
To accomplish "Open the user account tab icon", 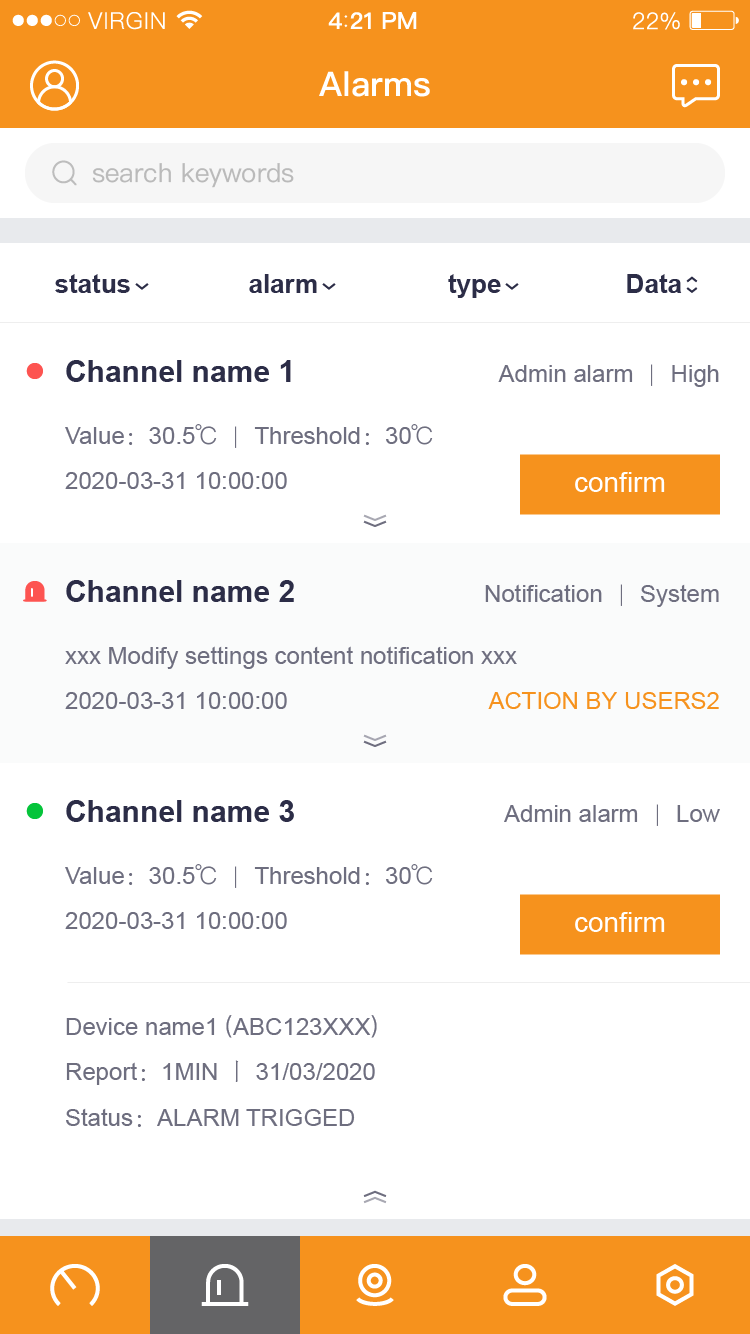I will [525, 1285].
